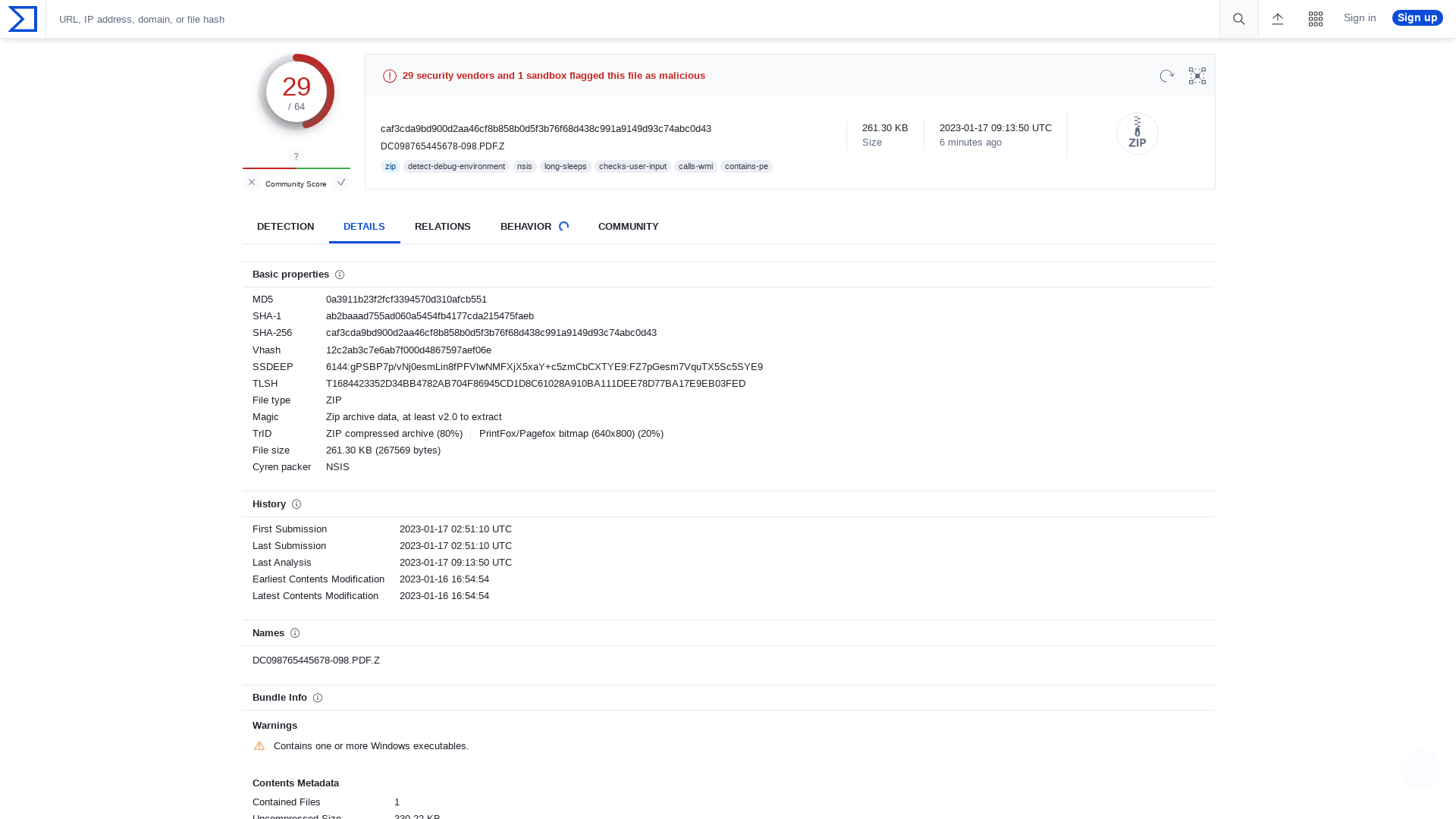Click the Sign in link
1456x819 pixels.
(1360, 18)
